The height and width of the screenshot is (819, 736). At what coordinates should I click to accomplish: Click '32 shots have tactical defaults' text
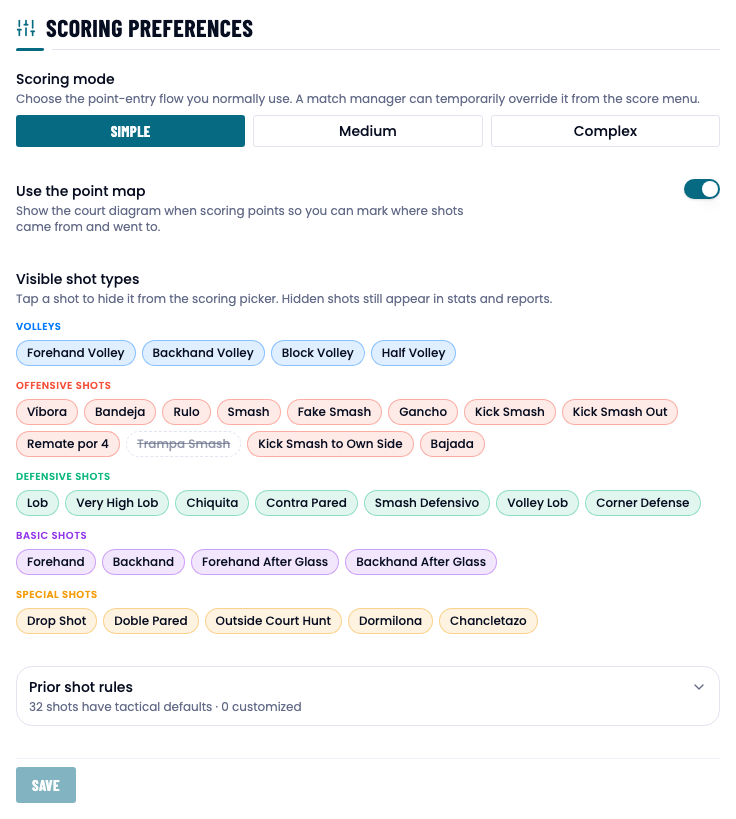[121, 707]
